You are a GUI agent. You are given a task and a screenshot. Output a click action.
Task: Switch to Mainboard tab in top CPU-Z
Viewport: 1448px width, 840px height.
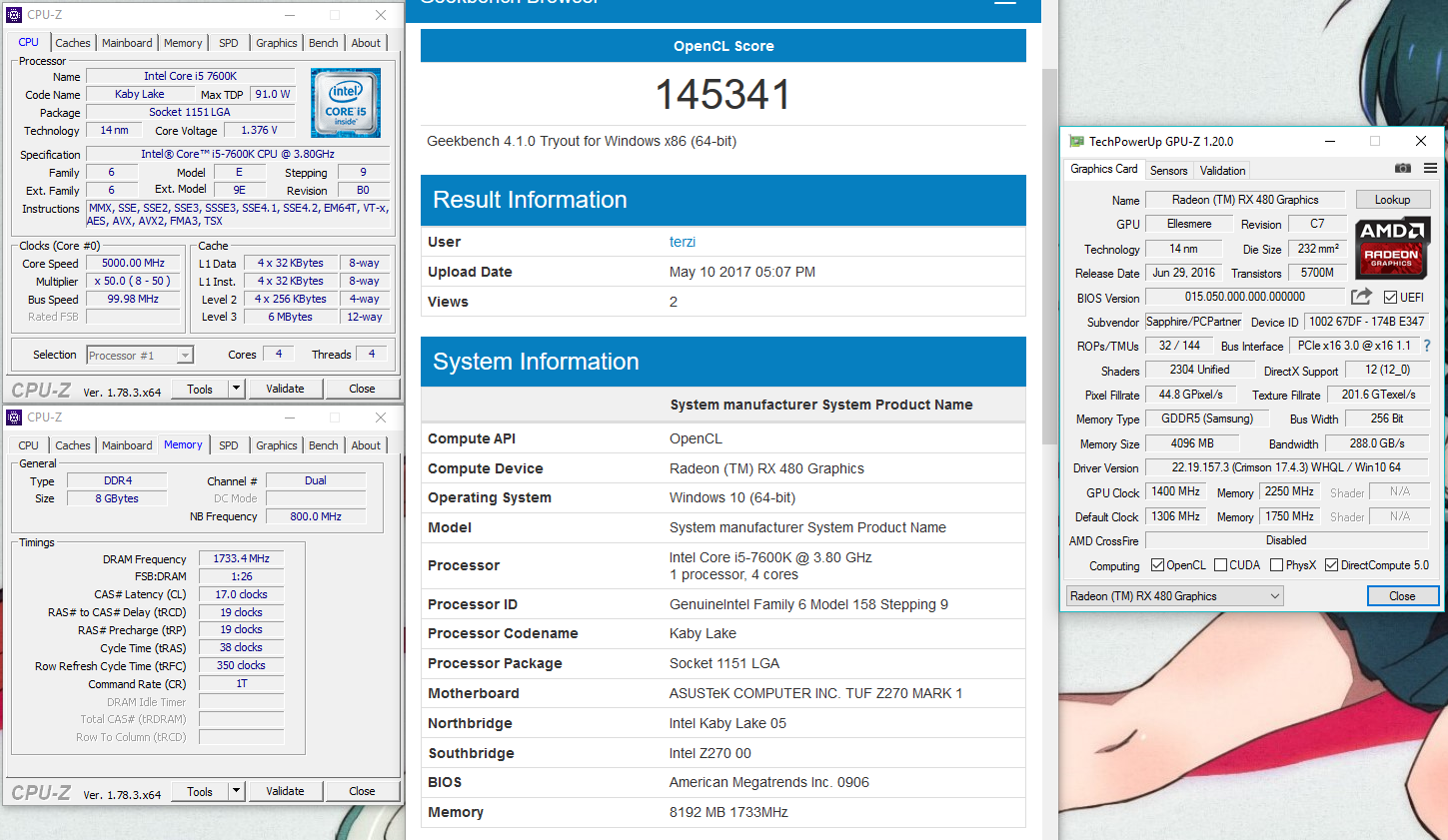click(127, 43)
